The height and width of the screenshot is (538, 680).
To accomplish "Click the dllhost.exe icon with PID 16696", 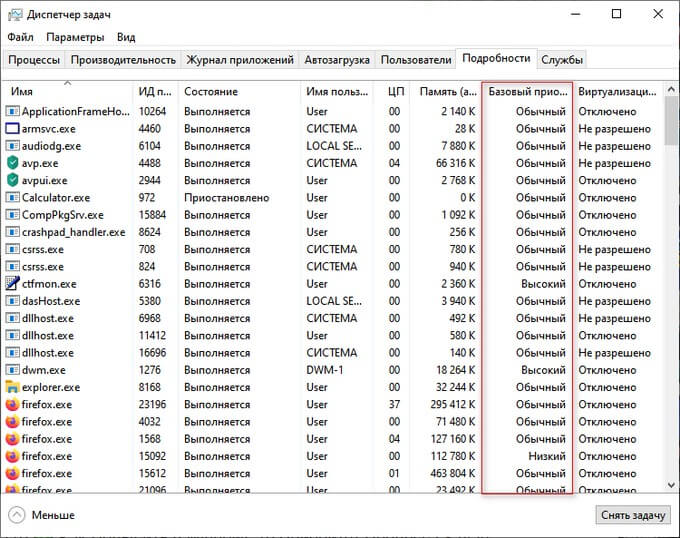I will coord(12,353).
